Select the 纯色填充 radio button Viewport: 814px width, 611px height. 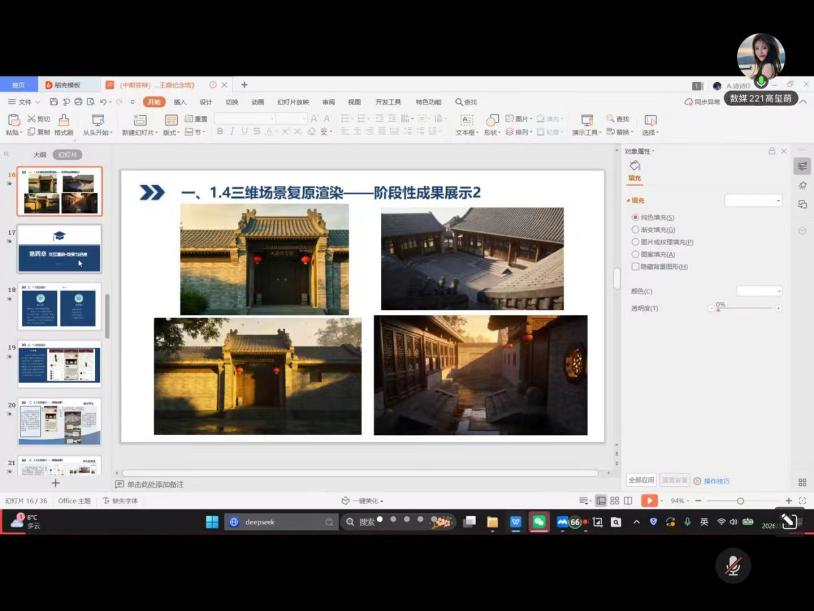click(635, 217)
